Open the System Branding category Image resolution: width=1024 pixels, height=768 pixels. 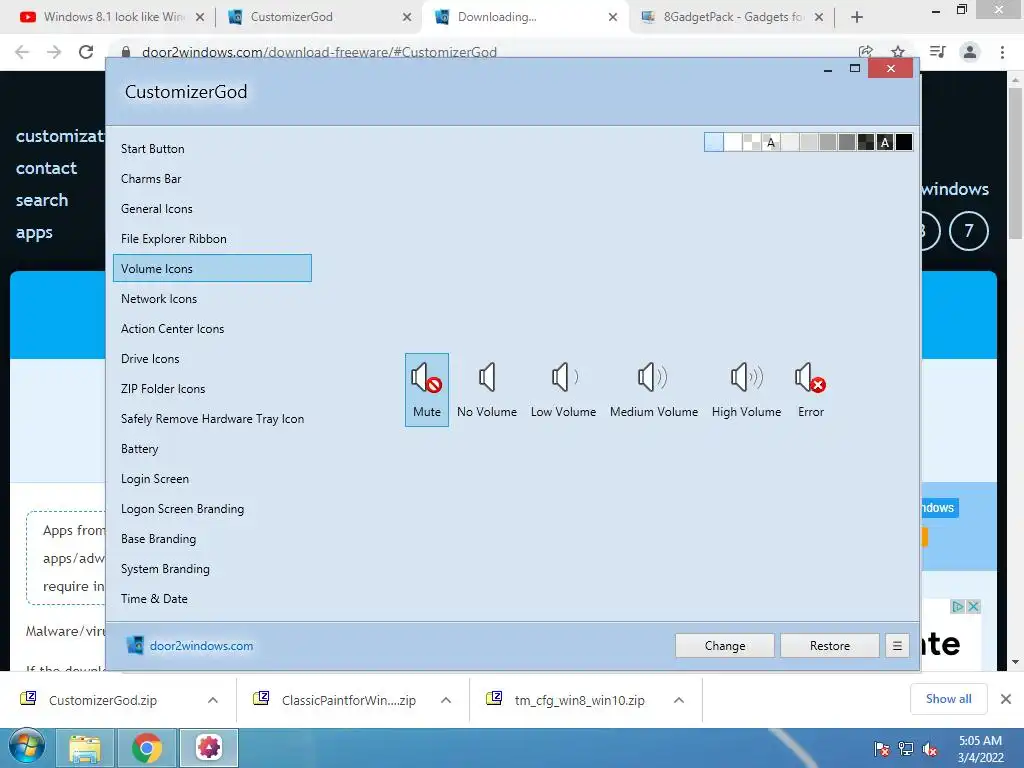pyautogui.click(x=212, y=569)
